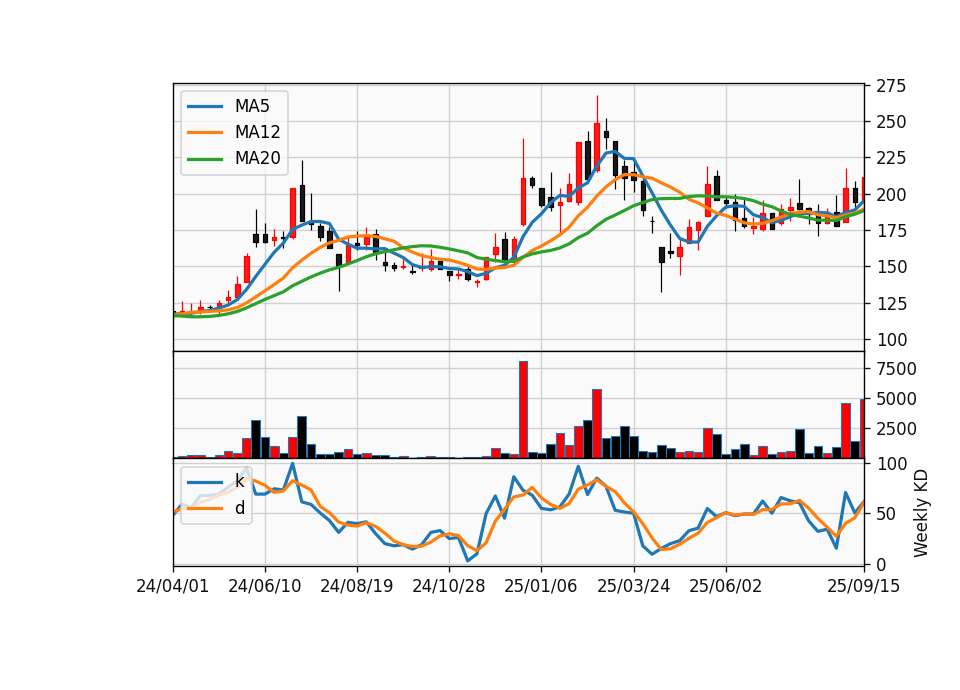Image resolution: width=960 pixels, height=690 pixels.
Task: Click the k legend label in KD panel
Action: pyautogui.click(x=239, y=481)
